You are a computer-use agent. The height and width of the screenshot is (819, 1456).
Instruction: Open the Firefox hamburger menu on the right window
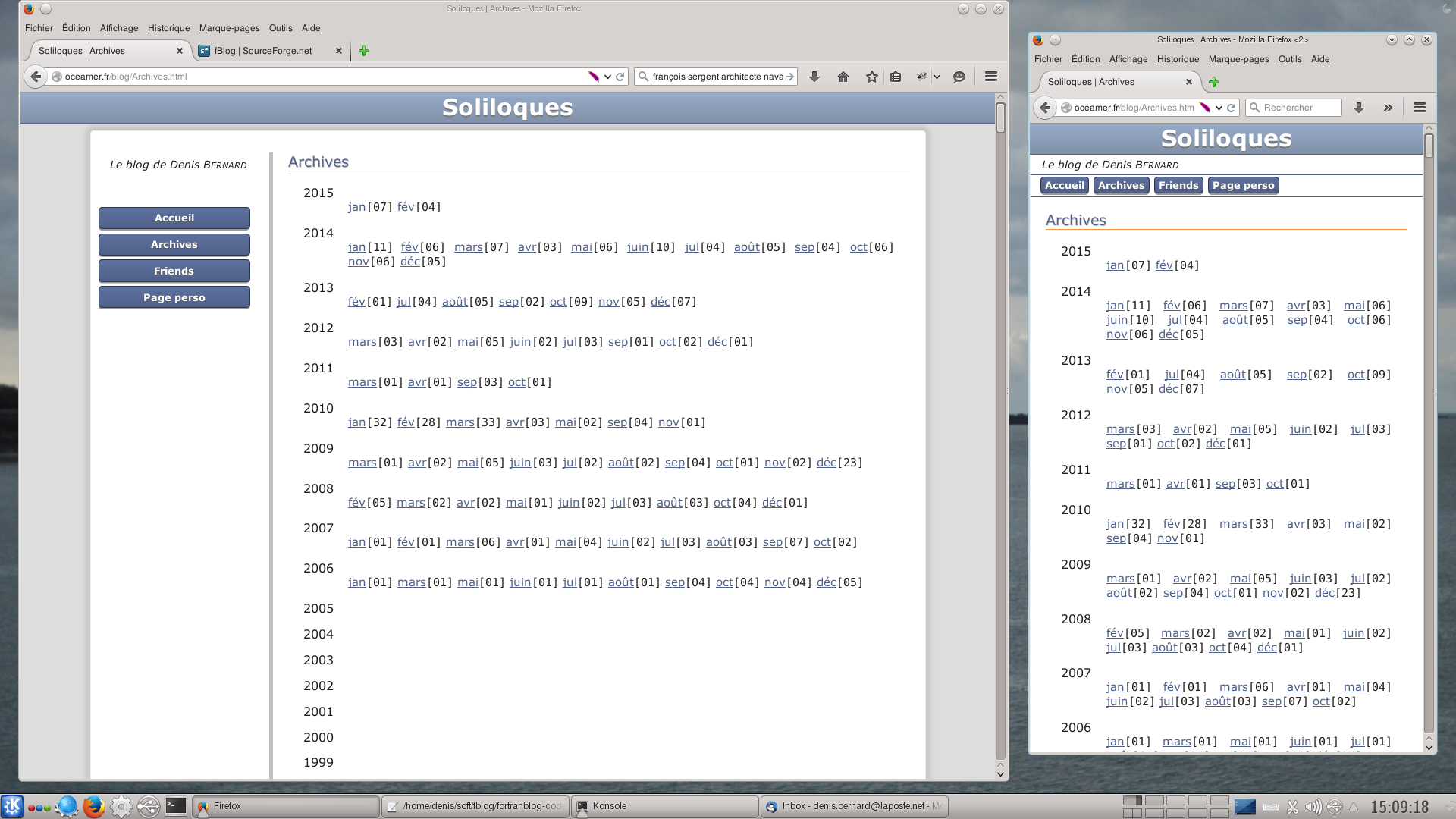[1419, 107]
